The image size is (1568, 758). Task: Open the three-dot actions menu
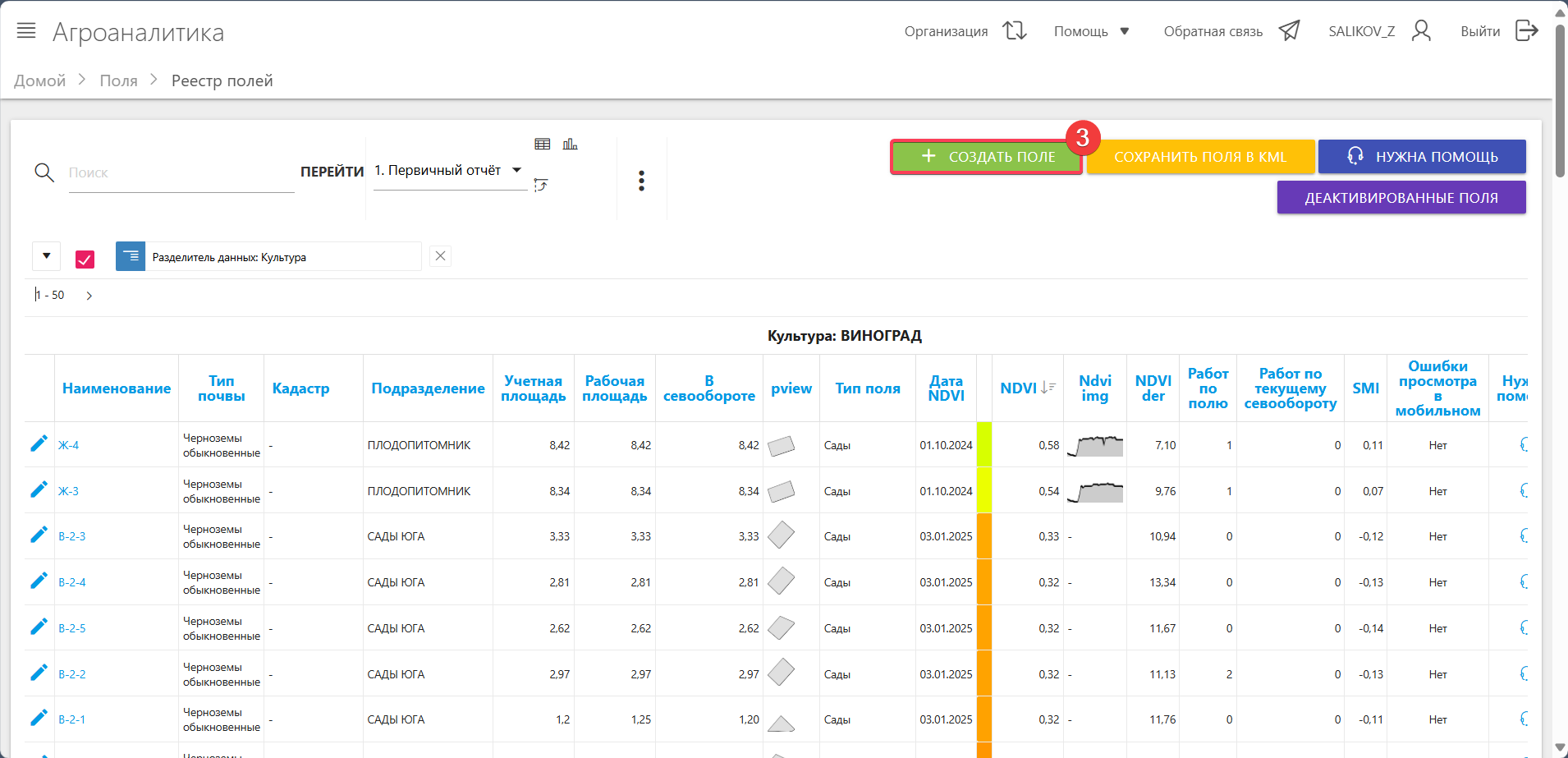tap(641, 181)
